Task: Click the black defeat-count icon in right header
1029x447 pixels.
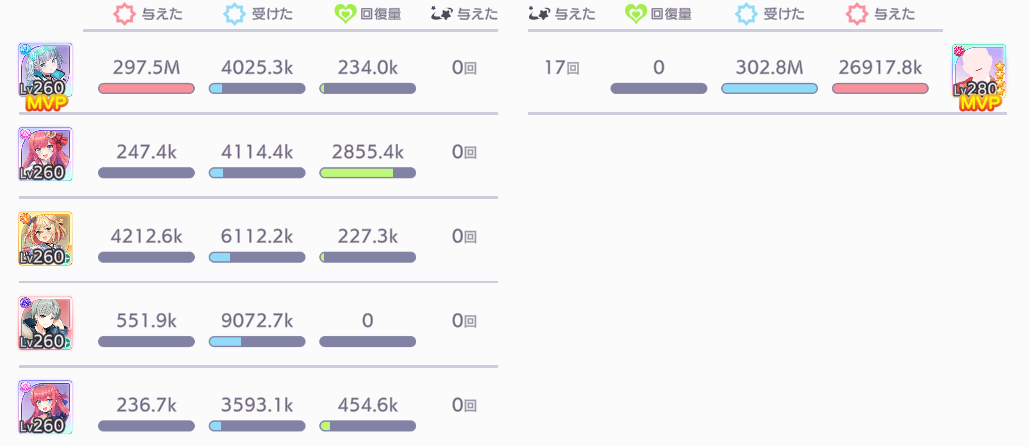Action: (541, 14)
